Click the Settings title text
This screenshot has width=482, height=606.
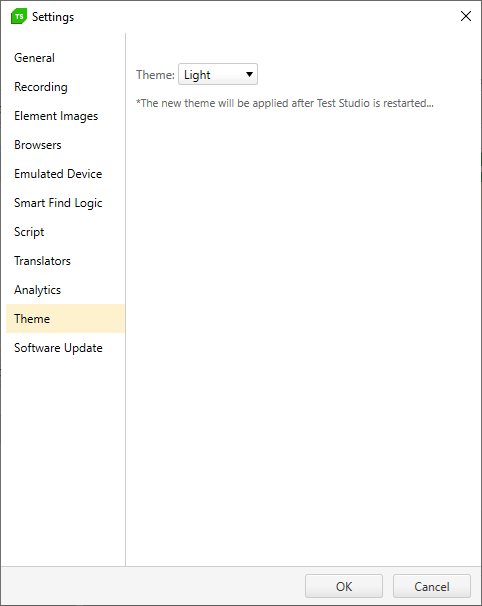pos(53,17)
